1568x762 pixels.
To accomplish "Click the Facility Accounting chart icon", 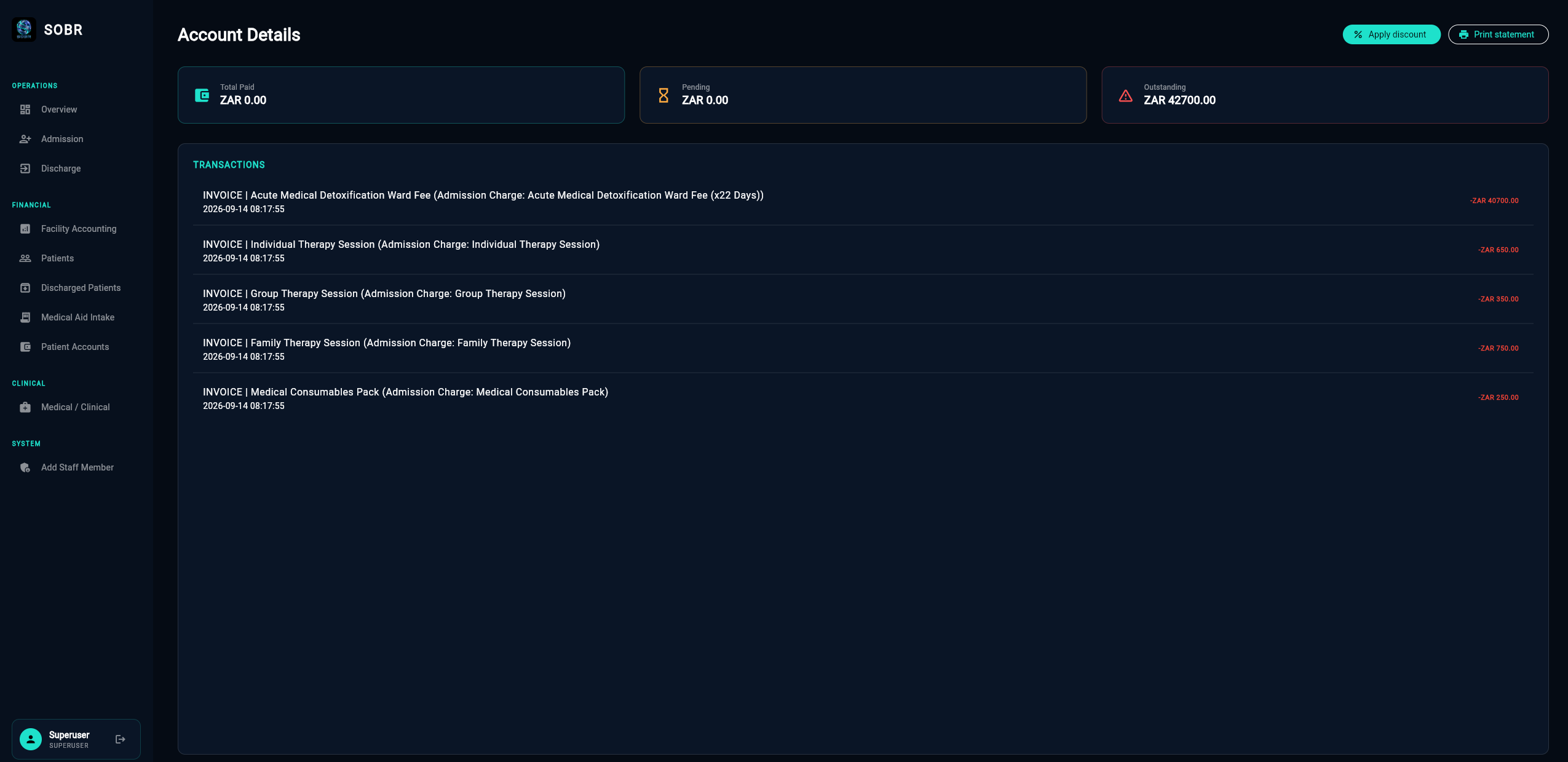I will (25, 229).
